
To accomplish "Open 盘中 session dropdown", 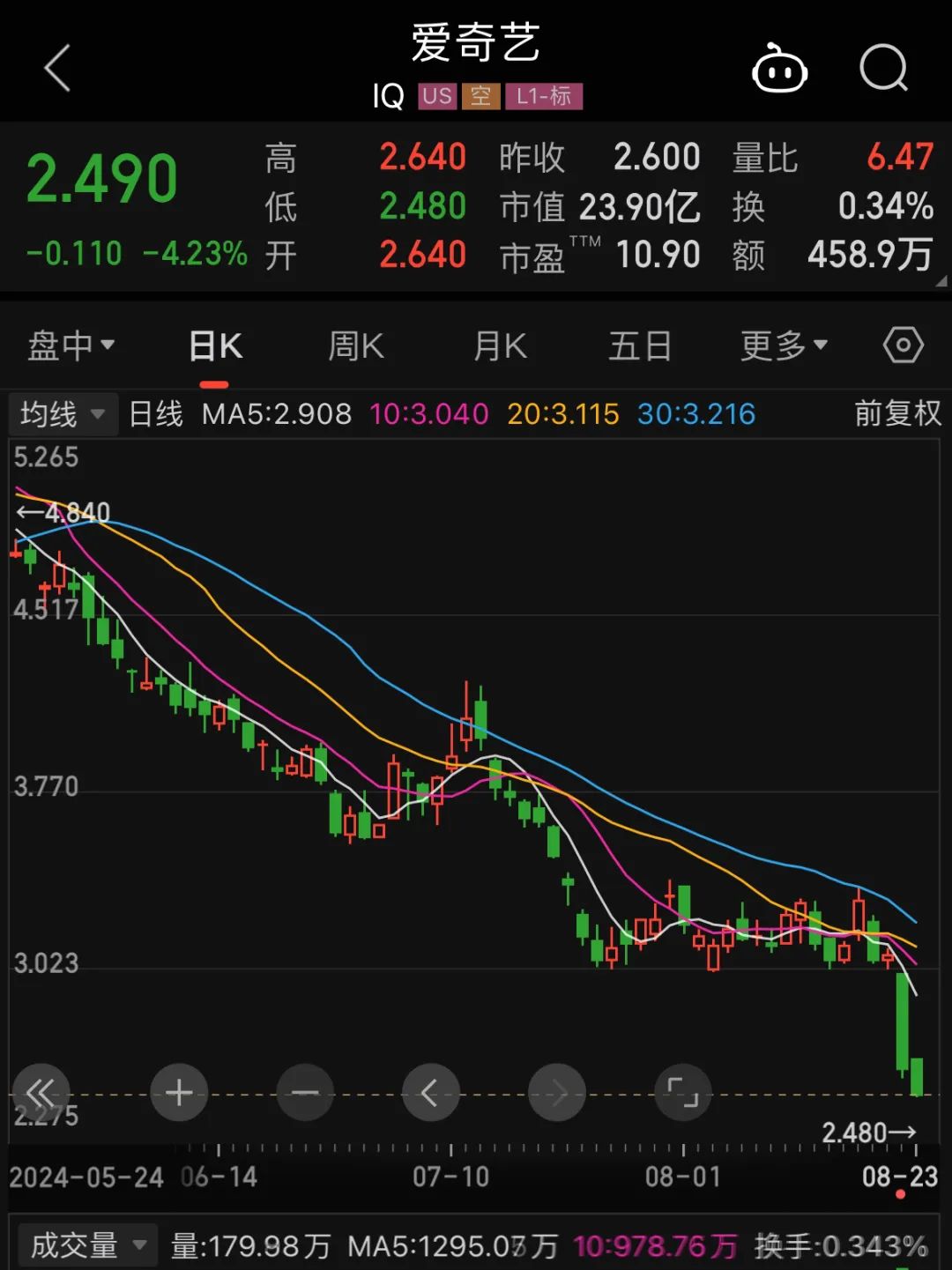I will point(71,345).
